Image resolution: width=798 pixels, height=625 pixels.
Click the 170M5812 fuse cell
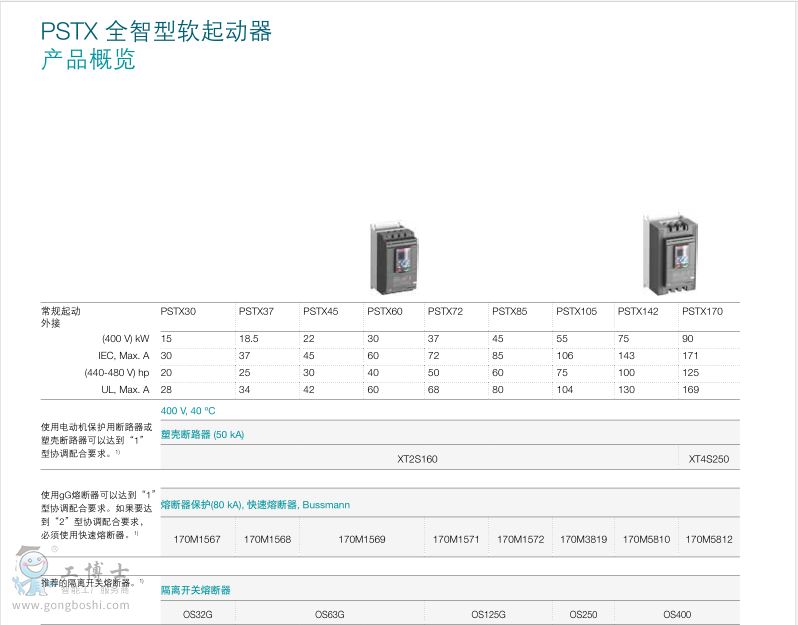tap(709, 539)
